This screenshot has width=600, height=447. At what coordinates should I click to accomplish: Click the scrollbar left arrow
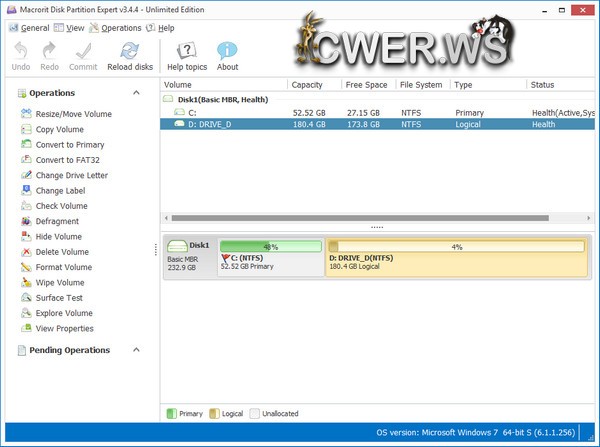(x=166, y=218)
